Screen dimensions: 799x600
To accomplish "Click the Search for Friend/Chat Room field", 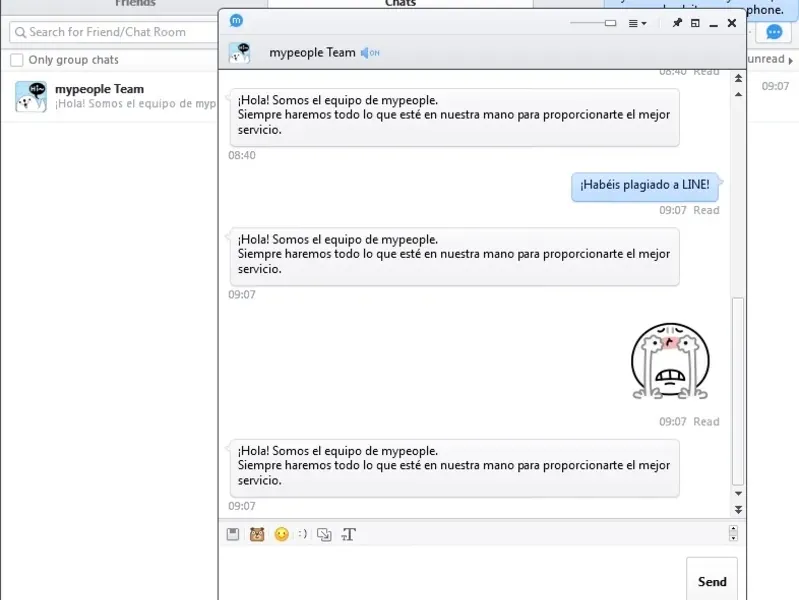I will click(113, 32).
